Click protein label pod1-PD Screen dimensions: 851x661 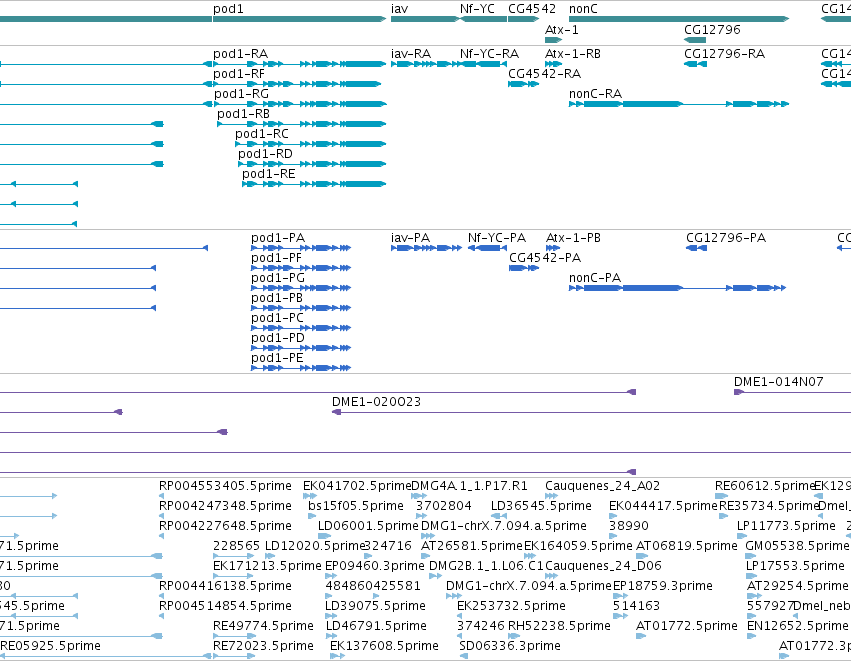coord(278,338)
